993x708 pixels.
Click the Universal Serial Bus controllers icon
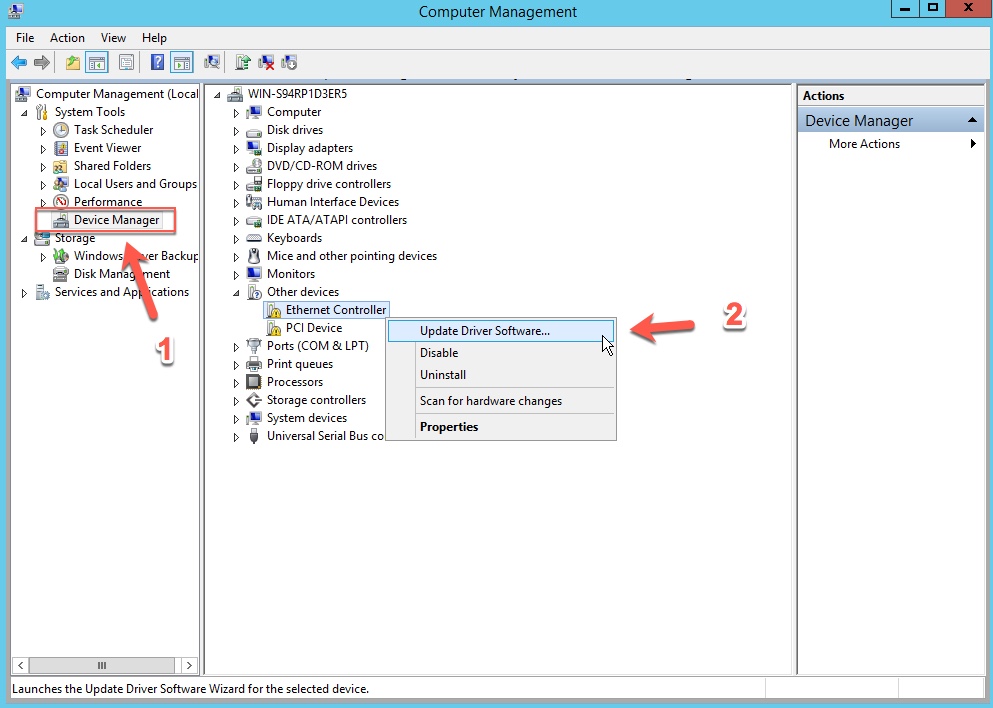click(x=254, y=436)
